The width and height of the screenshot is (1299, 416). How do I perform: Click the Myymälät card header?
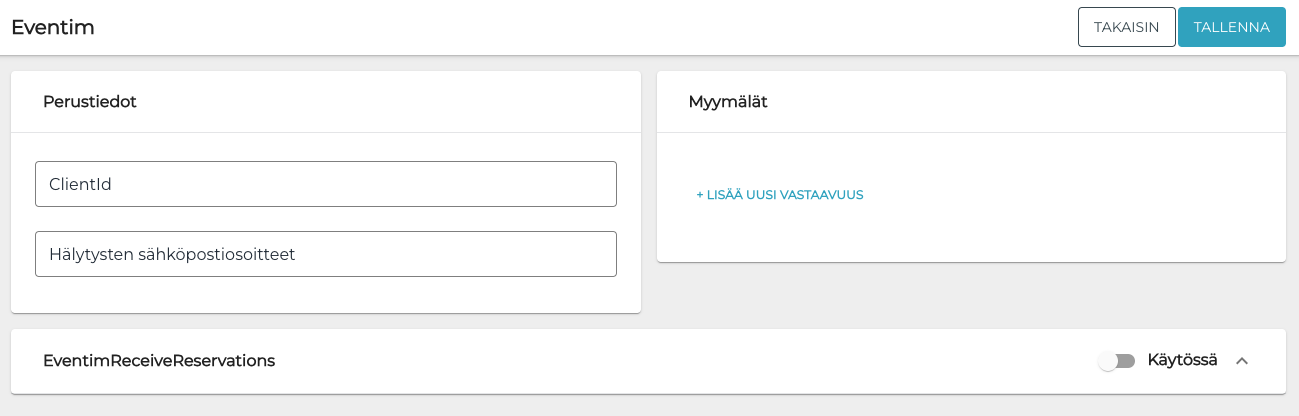(728, 102)
